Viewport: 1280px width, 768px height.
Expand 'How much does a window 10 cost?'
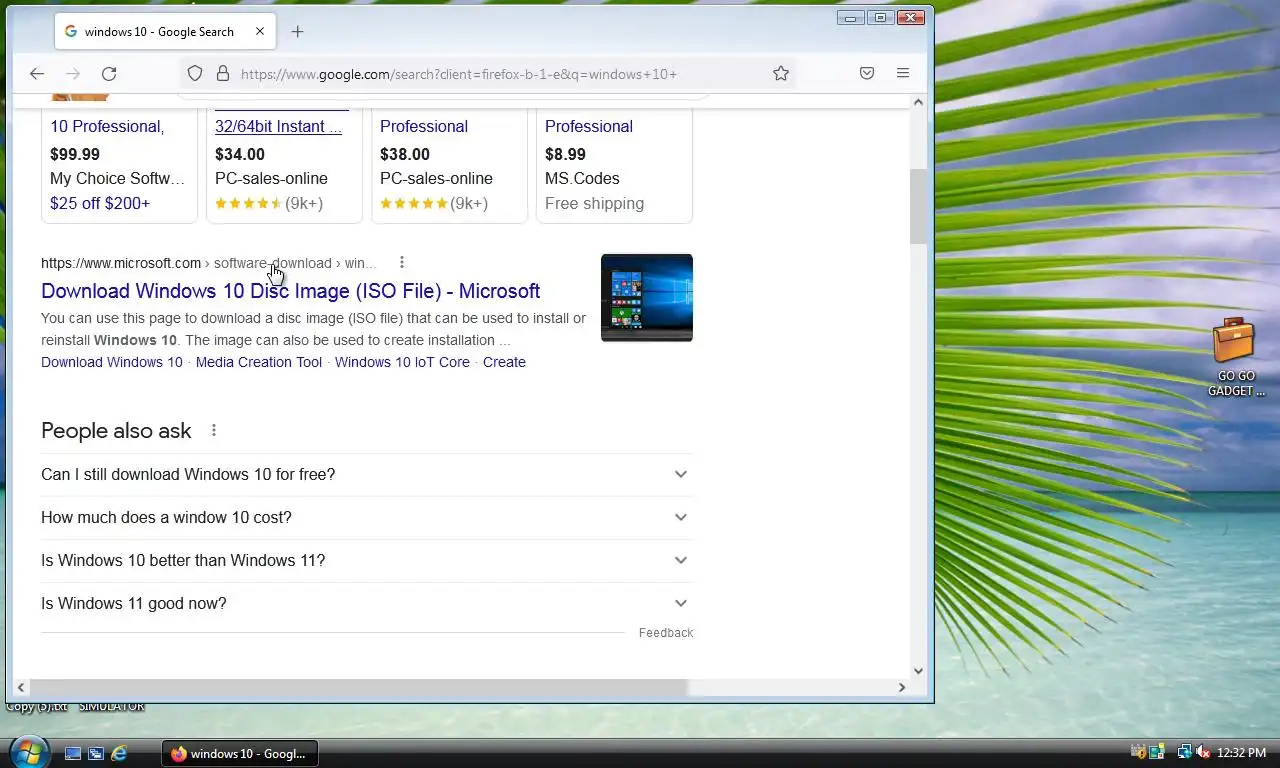366,517
